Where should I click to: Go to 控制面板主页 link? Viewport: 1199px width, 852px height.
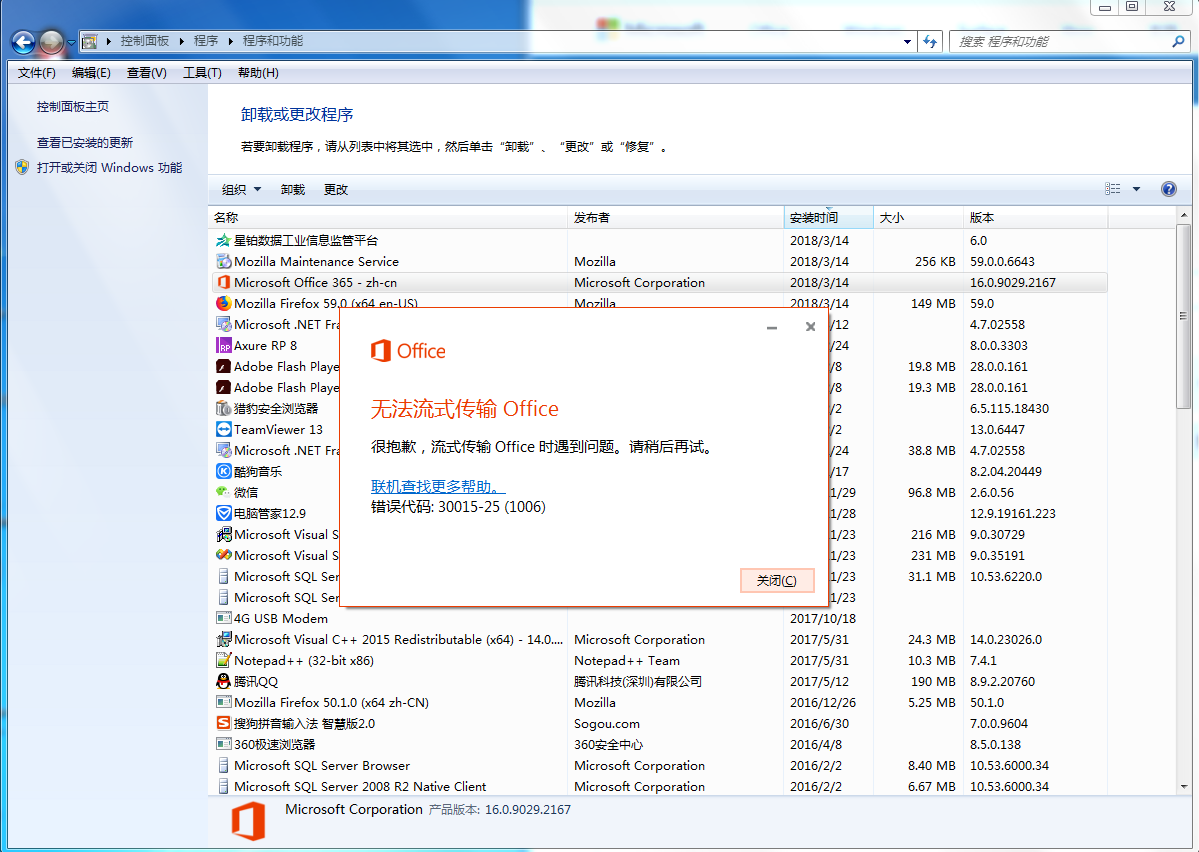[73, 107]
